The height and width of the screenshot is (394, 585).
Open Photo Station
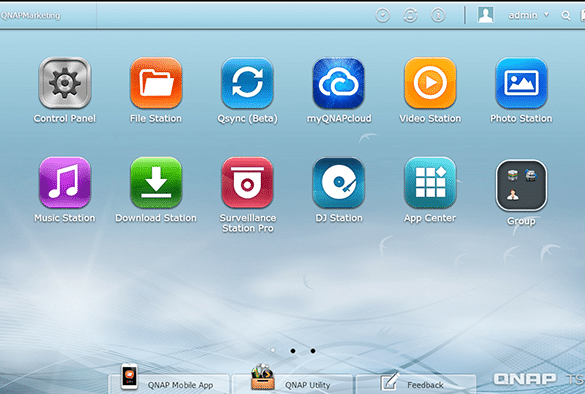(521, 83)
